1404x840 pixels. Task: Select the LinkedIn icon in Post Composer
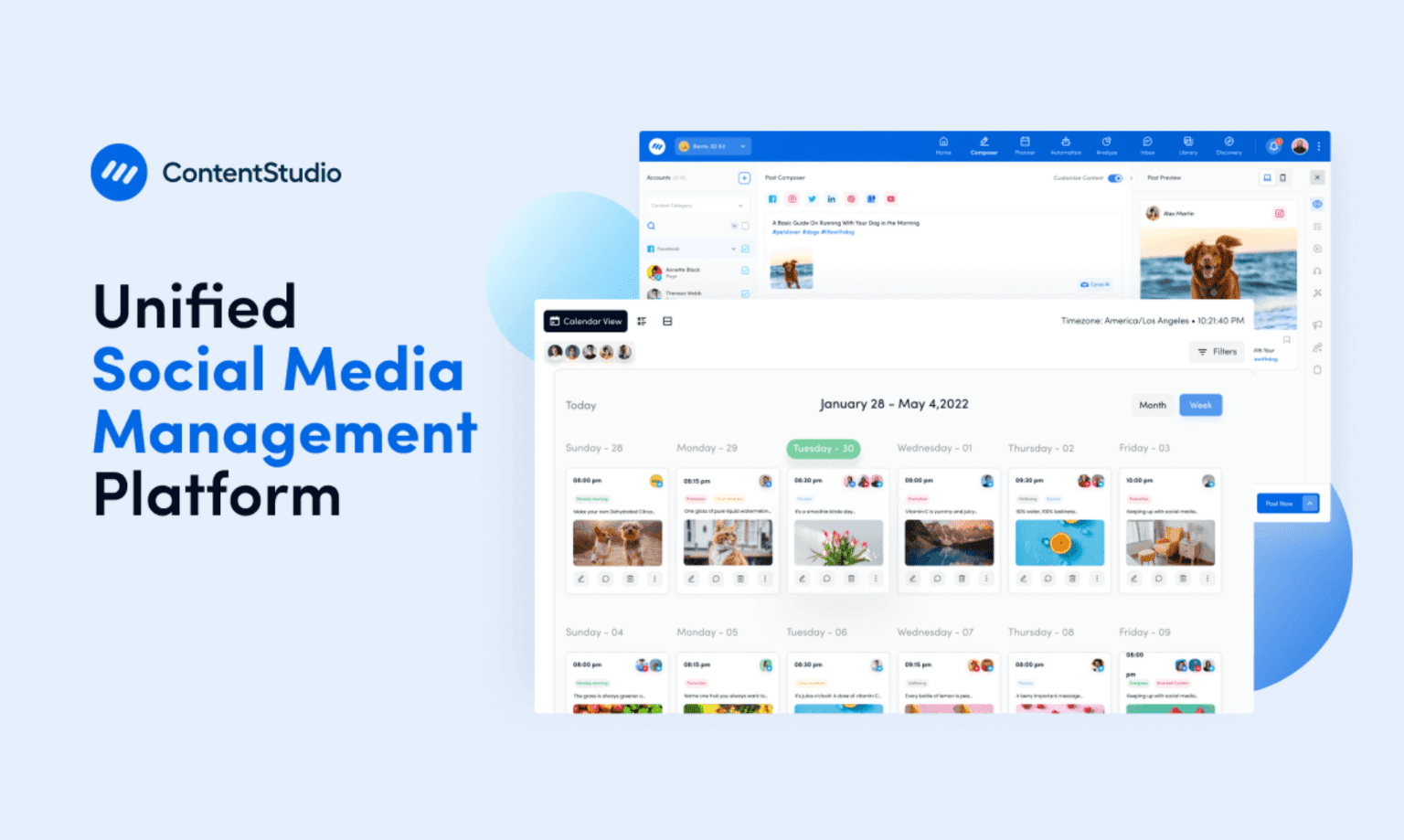(832, 198)
